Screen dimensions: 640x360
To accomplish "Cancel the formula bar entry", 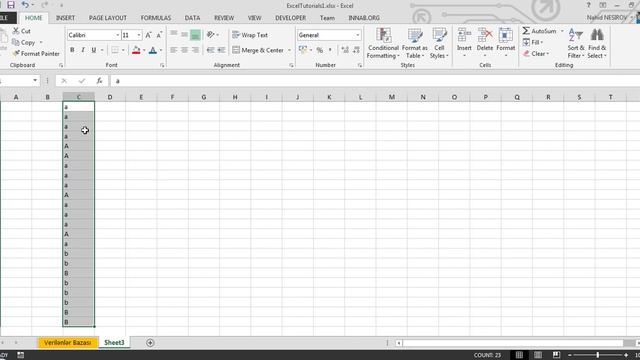I will click(64, 81).
